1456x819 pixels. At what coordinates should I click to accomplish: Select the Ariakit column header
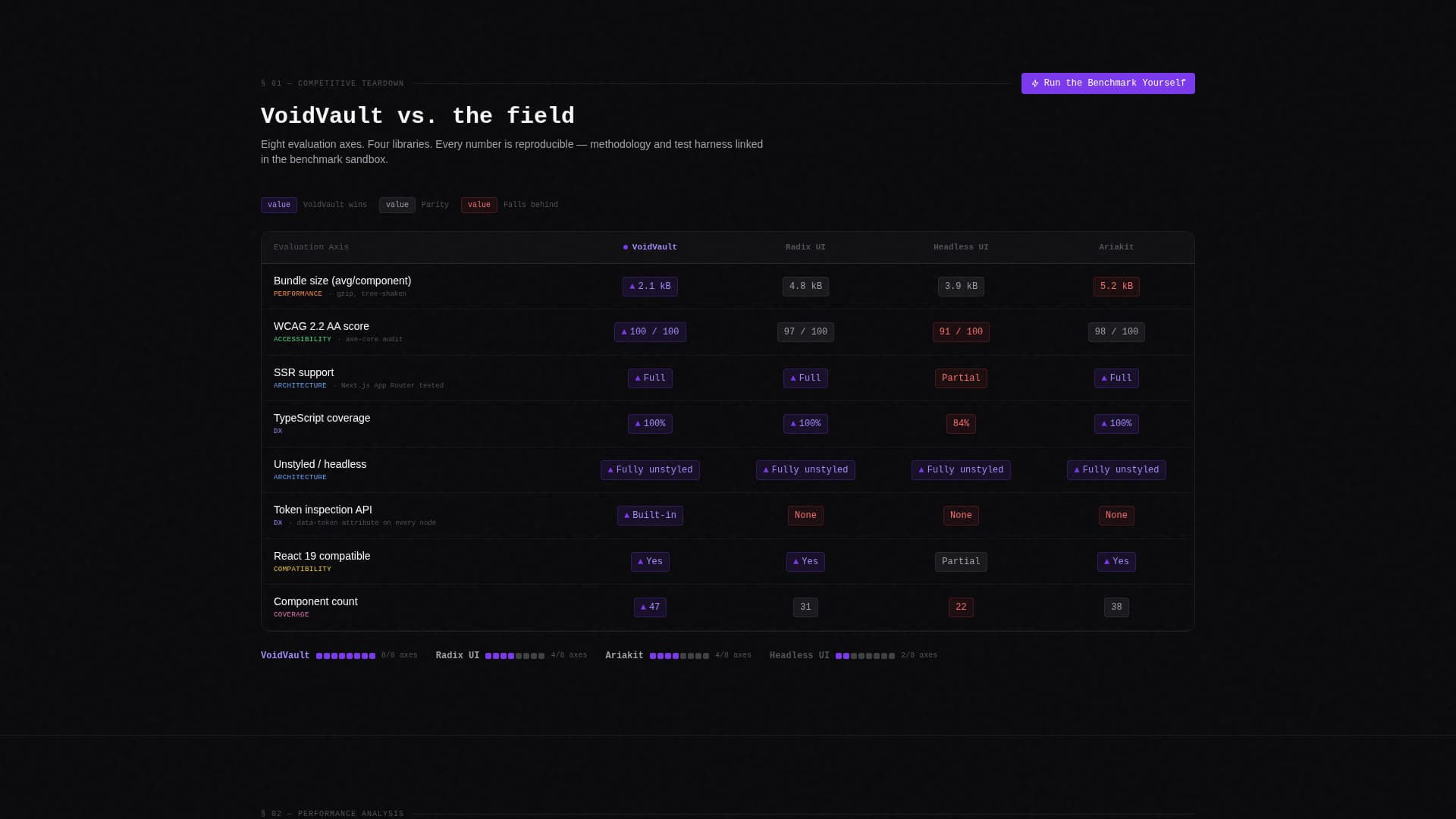(1116, 247)
